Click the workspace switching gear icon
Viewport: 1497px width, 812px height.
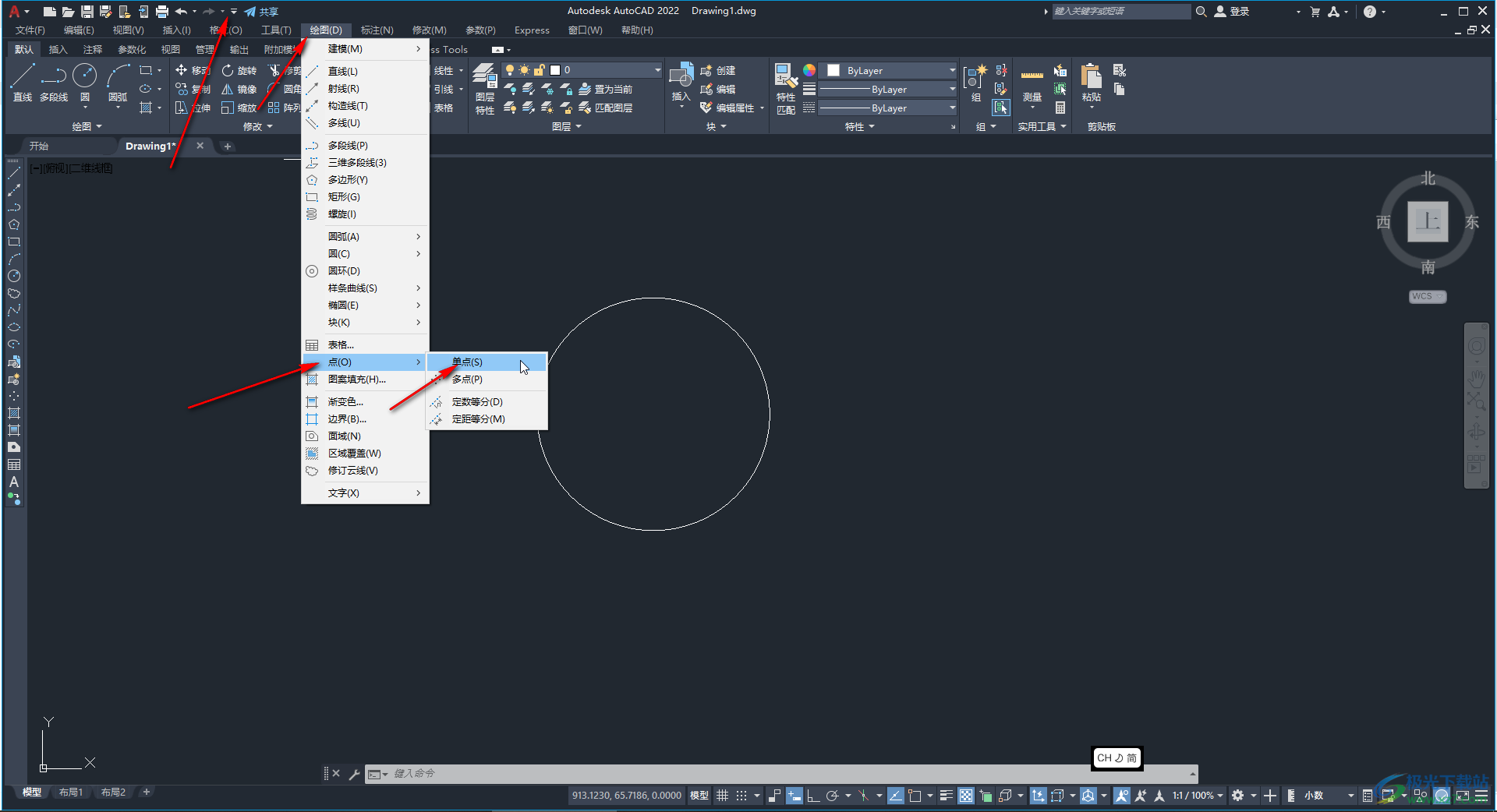1237,796
